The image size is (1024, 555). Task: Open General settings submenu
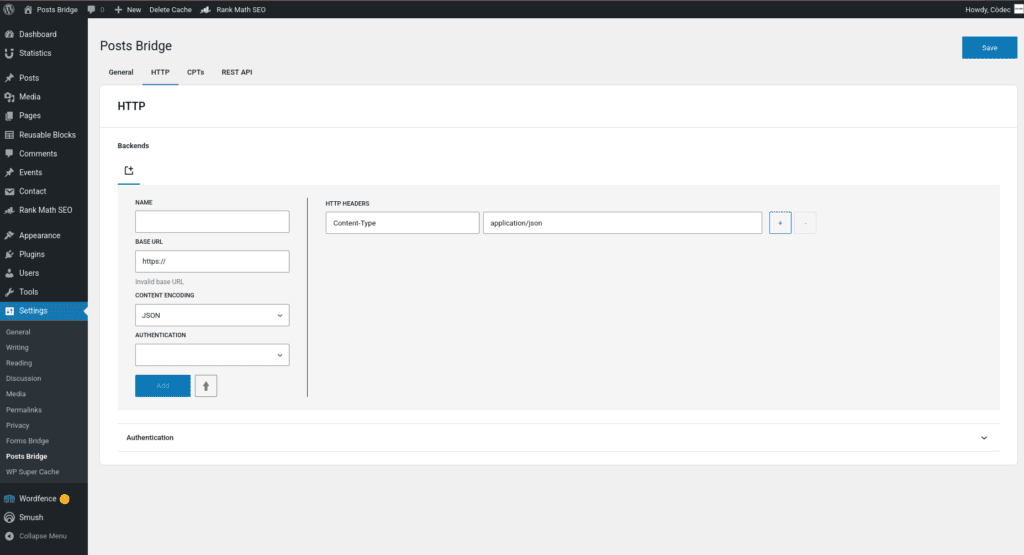(18, 332)
